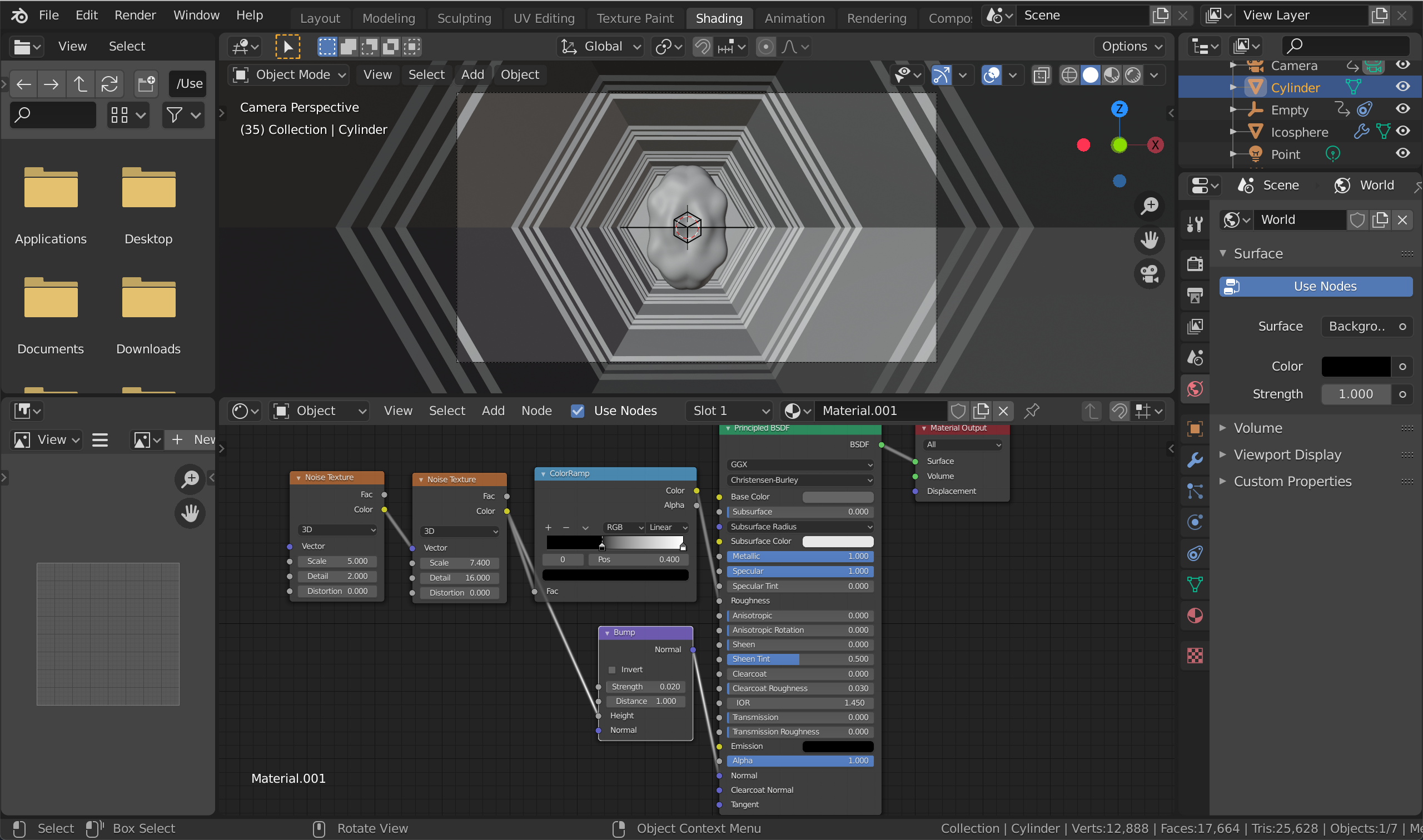Open viewport Object menu
1423x840 pixels.
pos(519,74)
